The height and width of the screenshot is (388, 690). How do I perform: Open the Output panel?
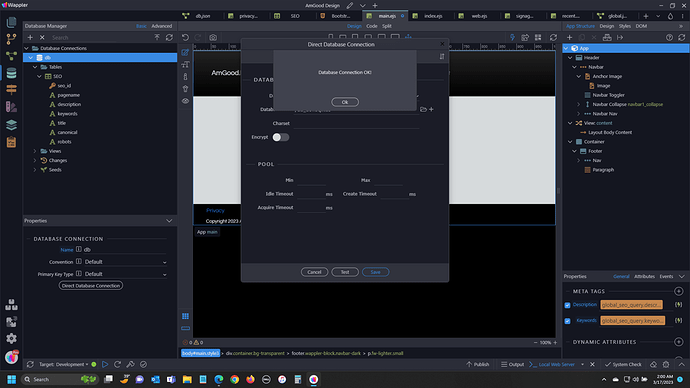[513, 364]
